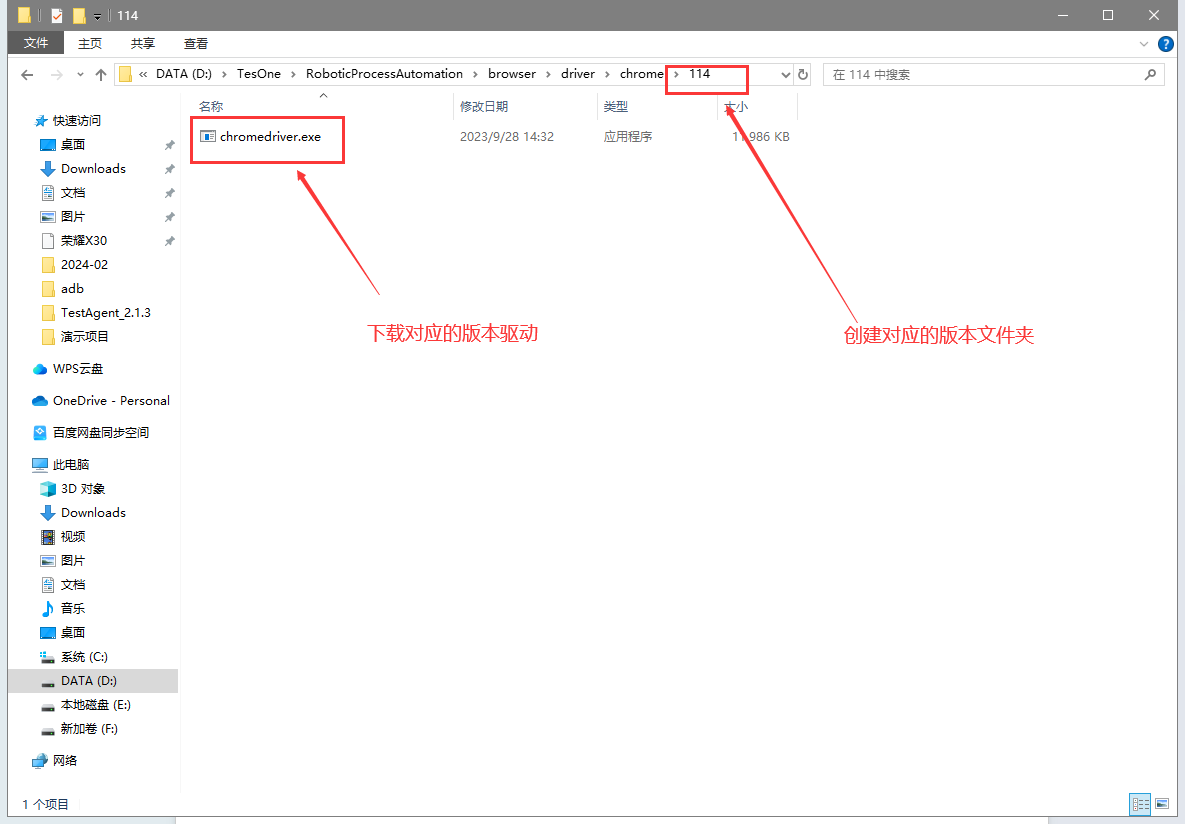Expand the address bar history dropdown
1185x824 pixels.
point(785,75)
